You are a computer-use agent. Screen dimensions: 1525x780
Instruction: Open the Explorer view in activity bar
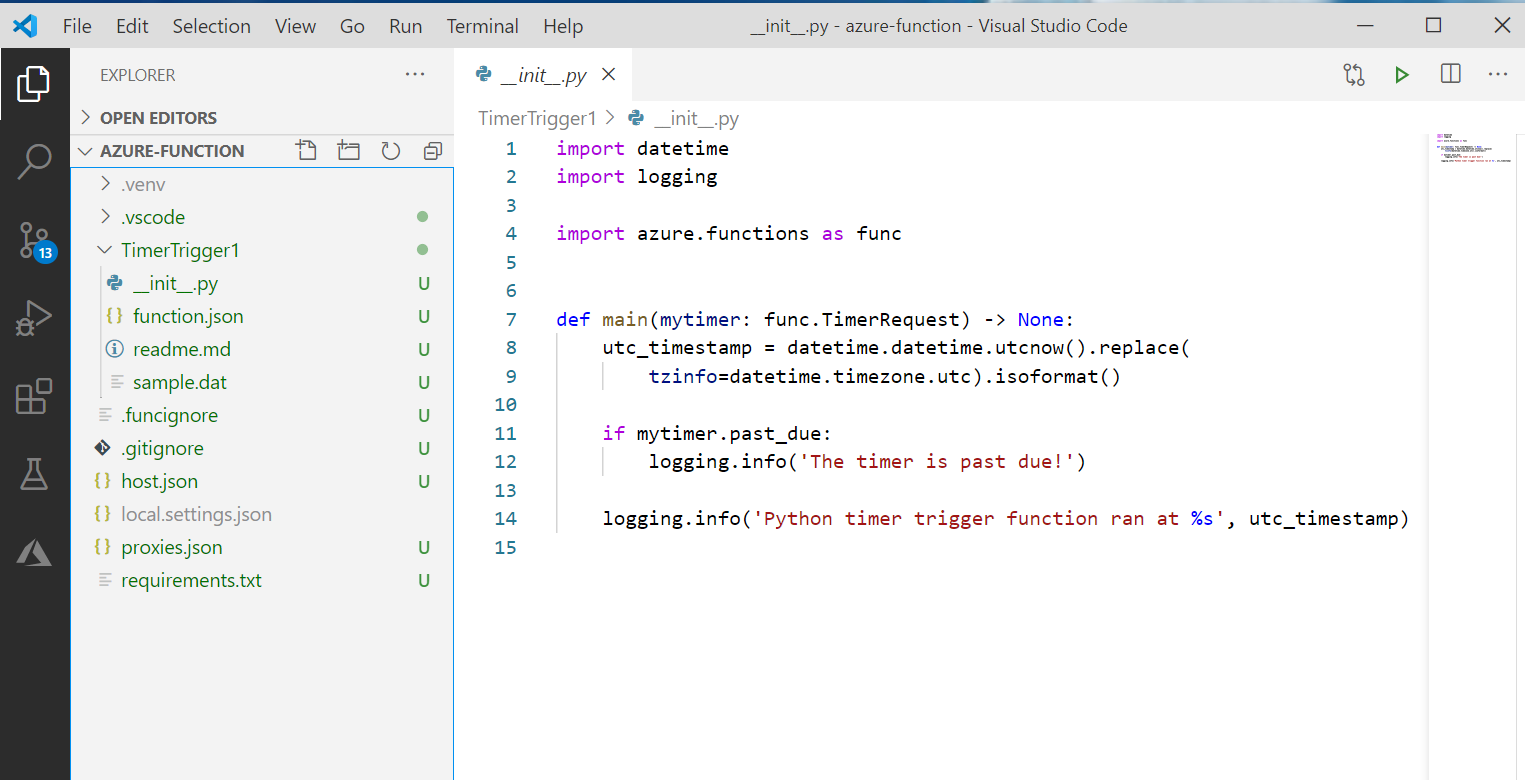point(34,84)
